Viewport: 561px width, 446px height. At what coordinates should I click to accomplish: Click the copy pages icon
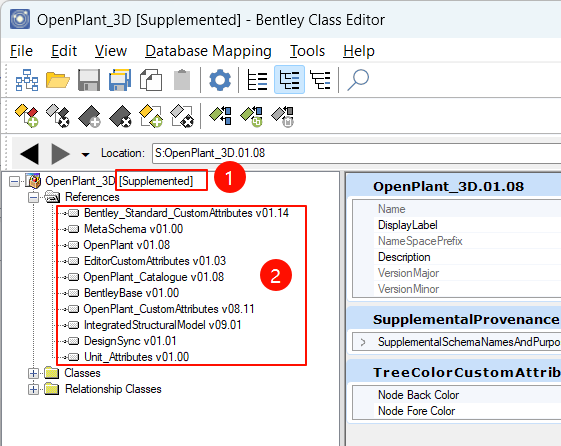151,80
